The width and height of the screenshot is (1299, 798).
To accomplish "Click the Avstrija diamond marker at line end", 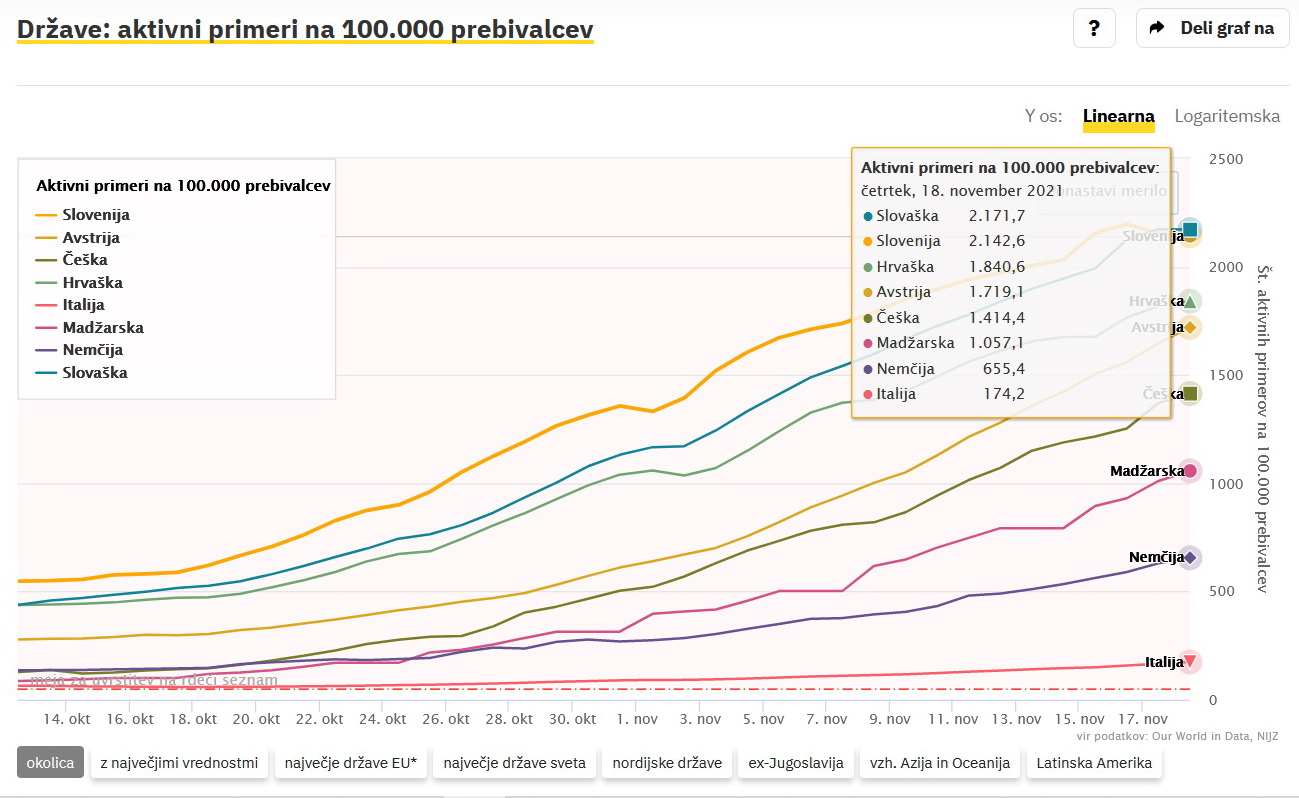I will (x=1190, y=327).
